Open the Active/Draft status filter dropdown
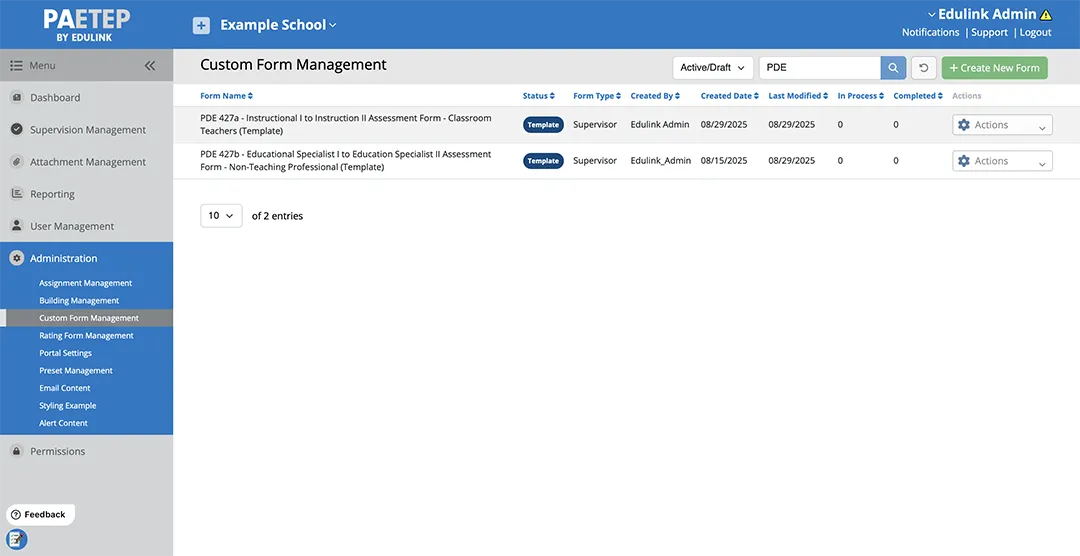The width and height of the screenshot is (1080, 556). (x=713, y=68)
